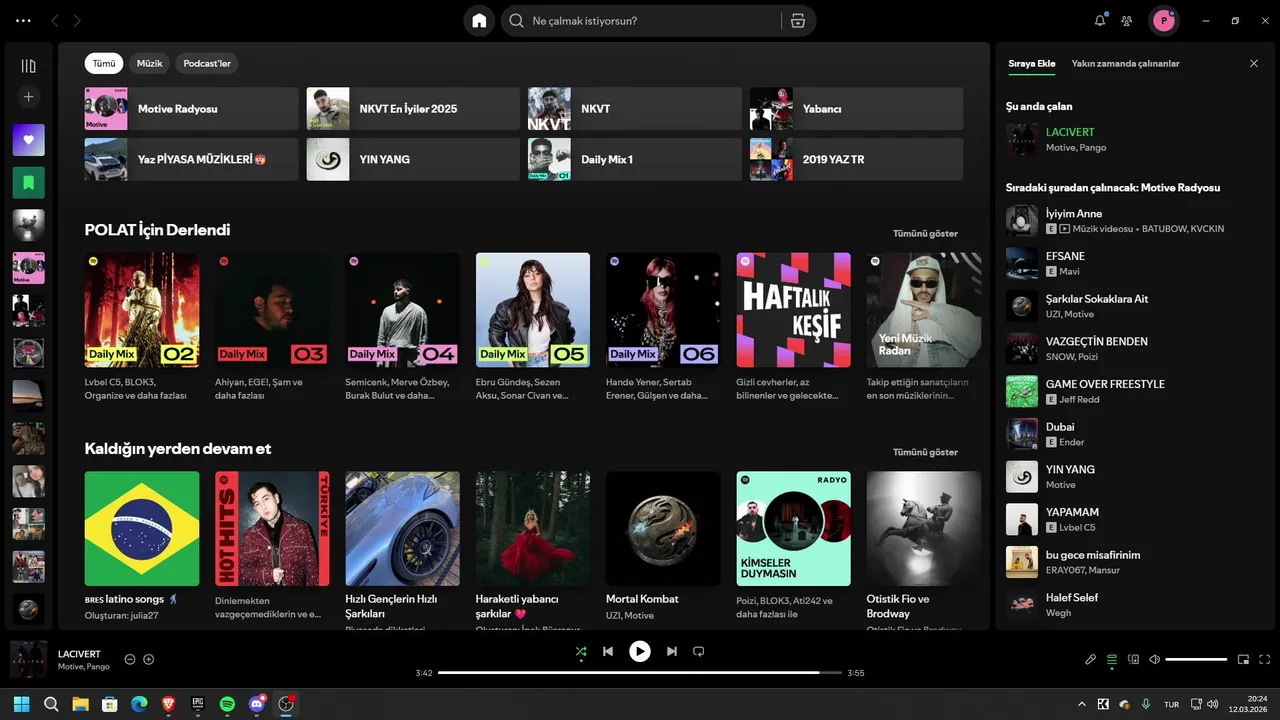
Task: Open 2019 YAZ TR shortcut
Action: [856, 159]
